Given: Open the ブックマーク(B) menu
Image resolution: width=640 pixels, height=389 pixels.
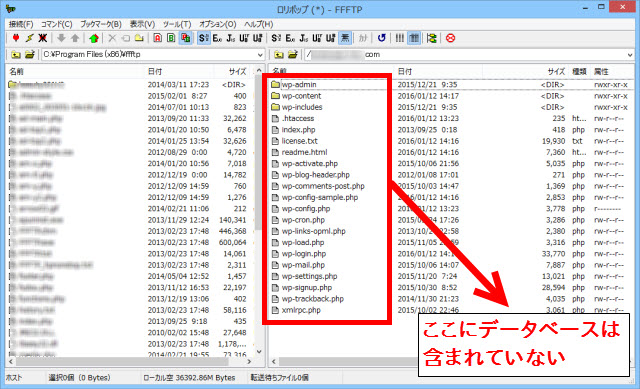Looking at the screenshot, I should [x=101, y=24].
